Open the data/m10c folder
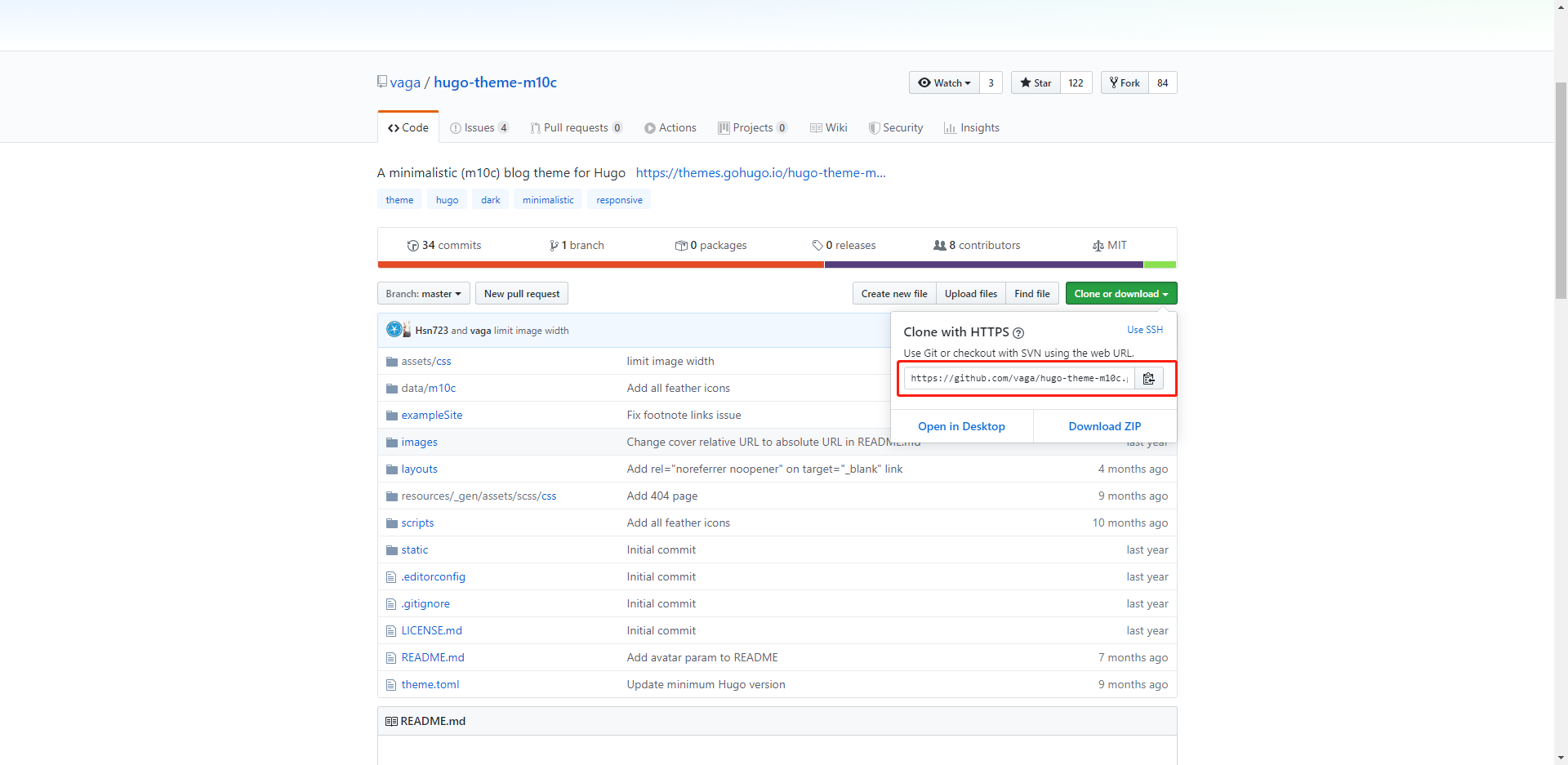The width and height of the screenshot is (1568, 765). [x=428, y=389]
